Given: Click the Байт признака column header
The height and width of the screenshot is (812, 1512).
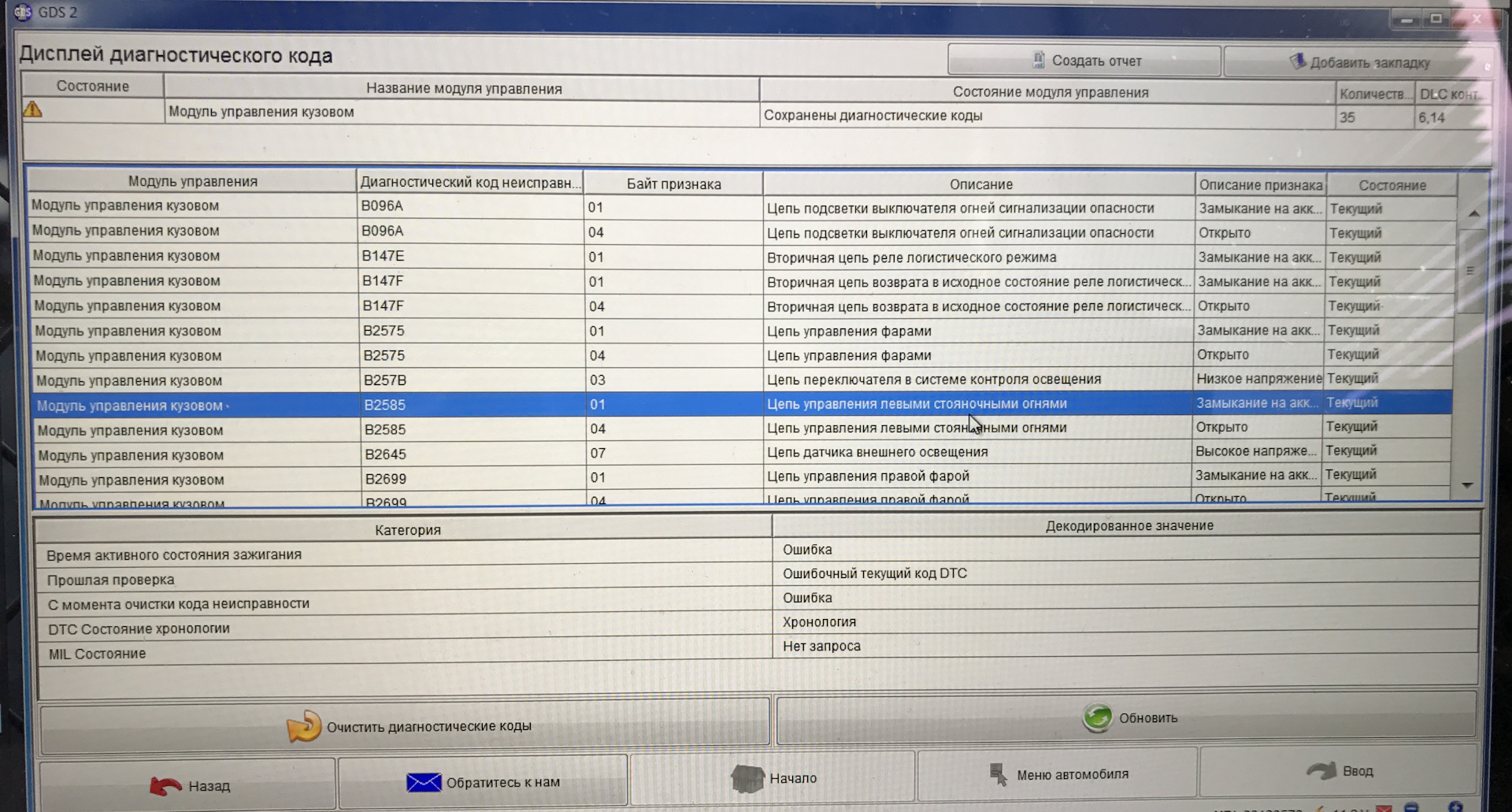Looking at the screenshot, I should coord(673,184).
